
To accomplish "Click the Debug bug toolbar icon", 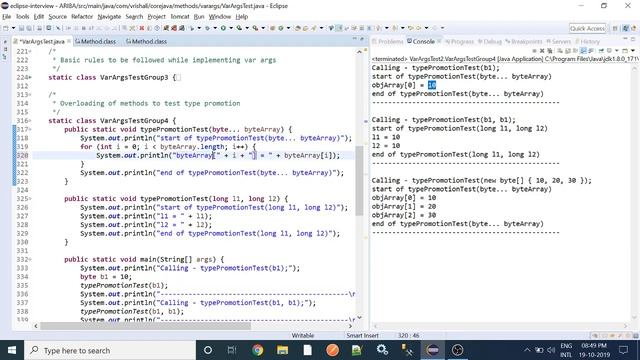I will 207,28.
